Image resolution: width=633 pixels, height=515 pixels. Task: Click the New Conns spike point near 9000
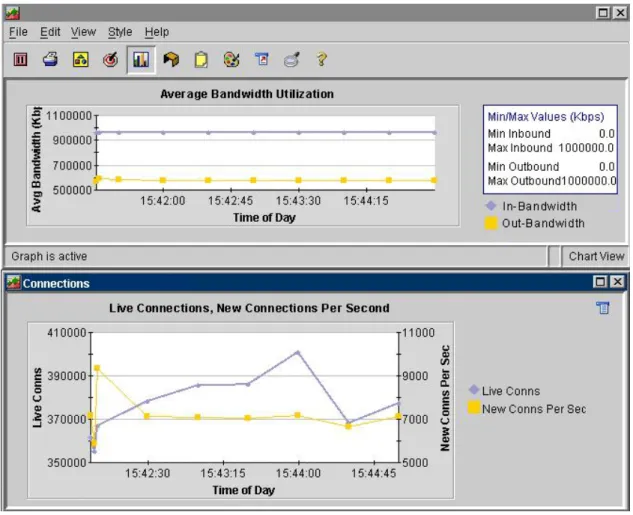[97, 368]
